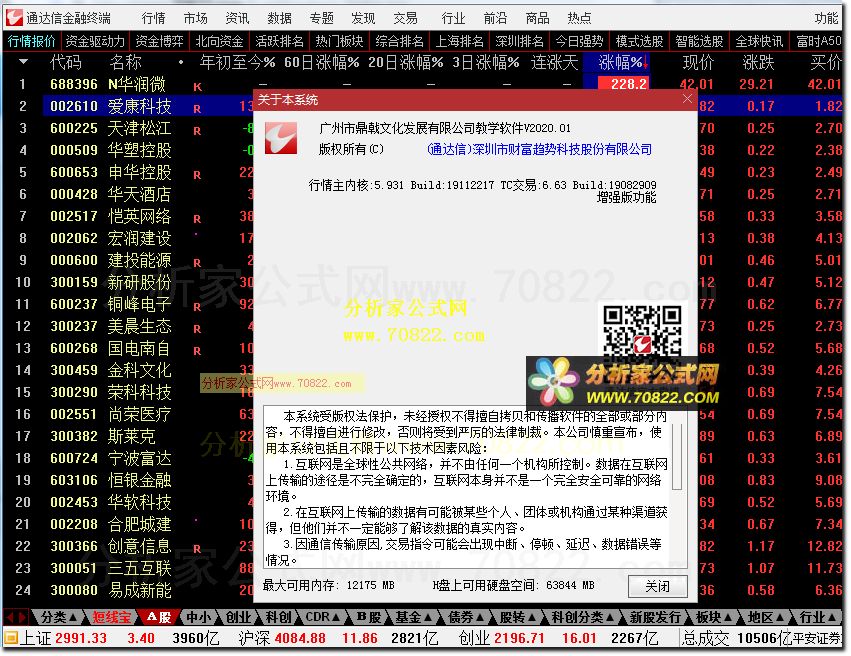
Task: Click the right red arrow in bottom tab bar
Action: (x=22, y=617)
